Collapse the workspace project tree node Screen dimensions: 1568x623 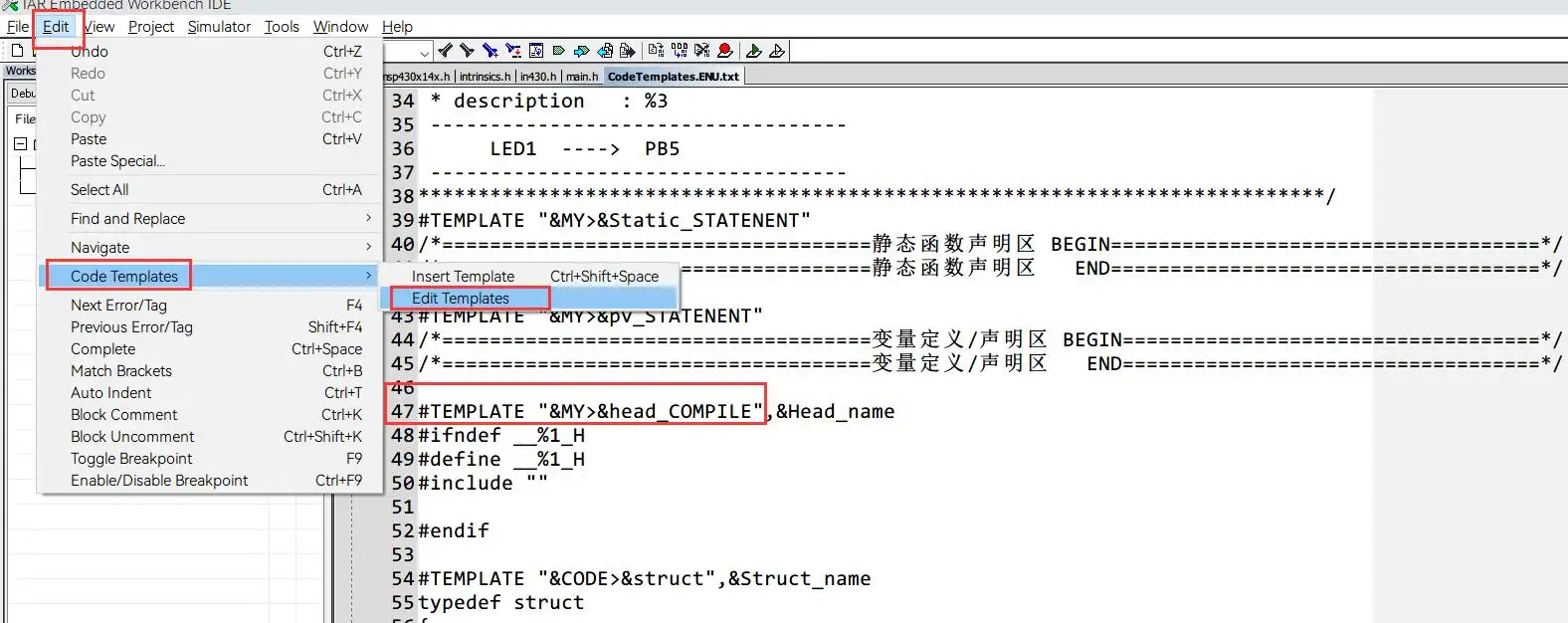tap(20, 144)
